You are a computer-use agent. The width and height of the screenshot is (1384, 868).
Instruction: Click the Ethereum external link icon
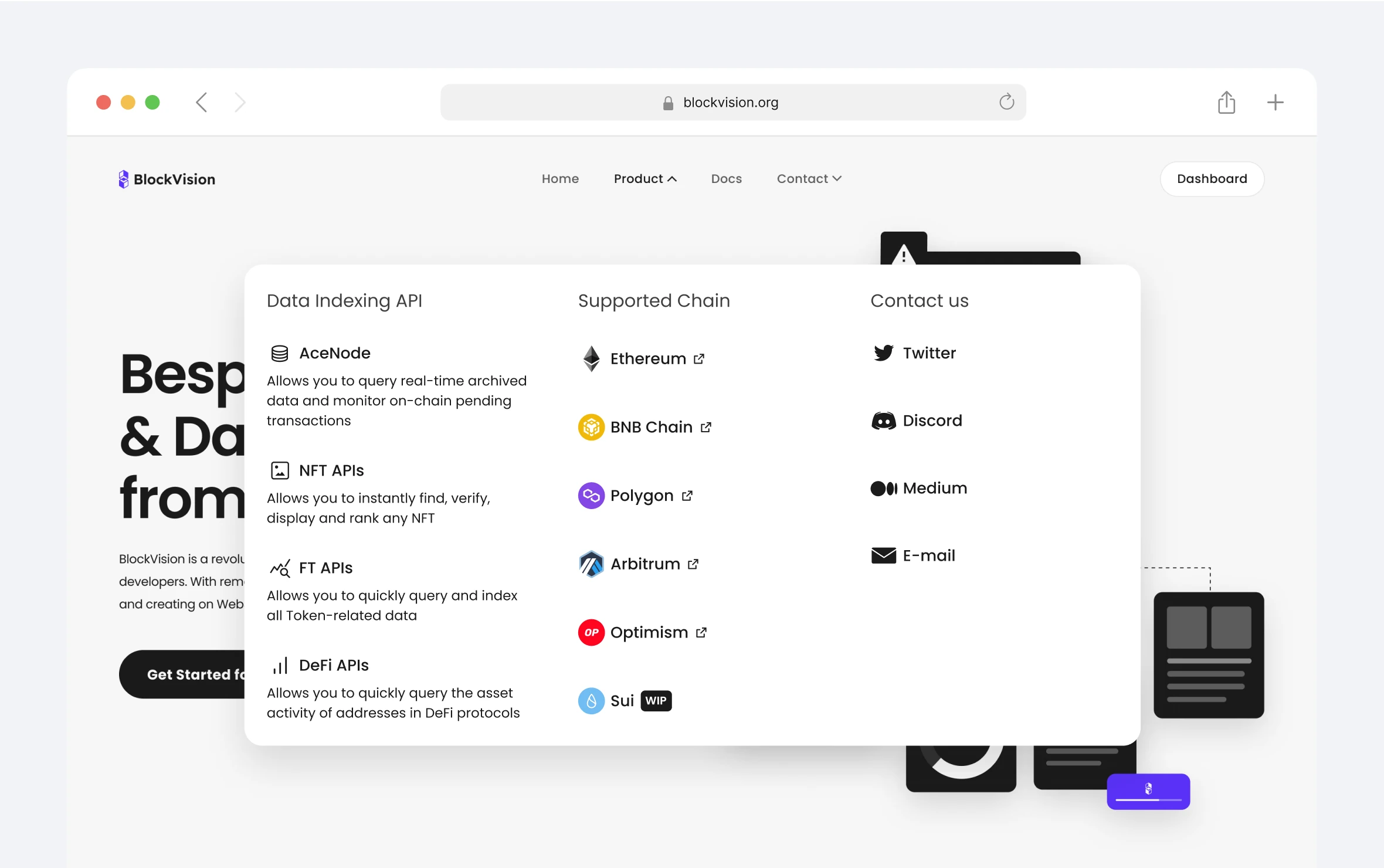(699, 359)
